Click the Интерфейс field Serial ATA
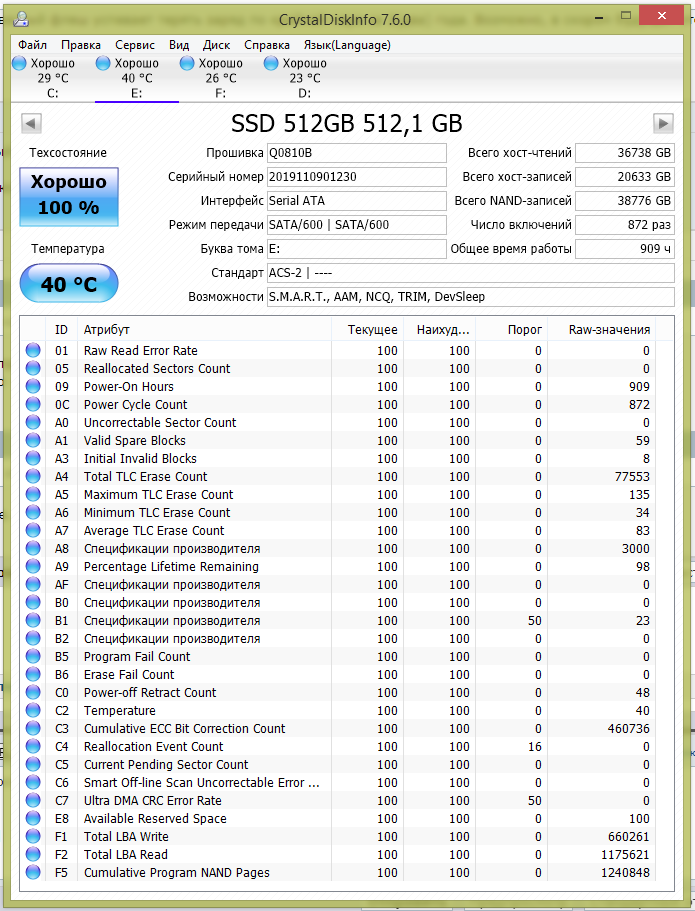 click(357, 200)
